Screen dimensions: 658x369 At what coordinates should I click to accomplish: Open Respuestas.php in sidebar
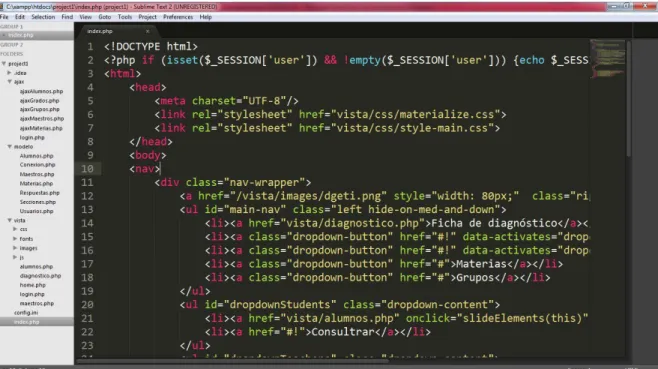point(39,193)
